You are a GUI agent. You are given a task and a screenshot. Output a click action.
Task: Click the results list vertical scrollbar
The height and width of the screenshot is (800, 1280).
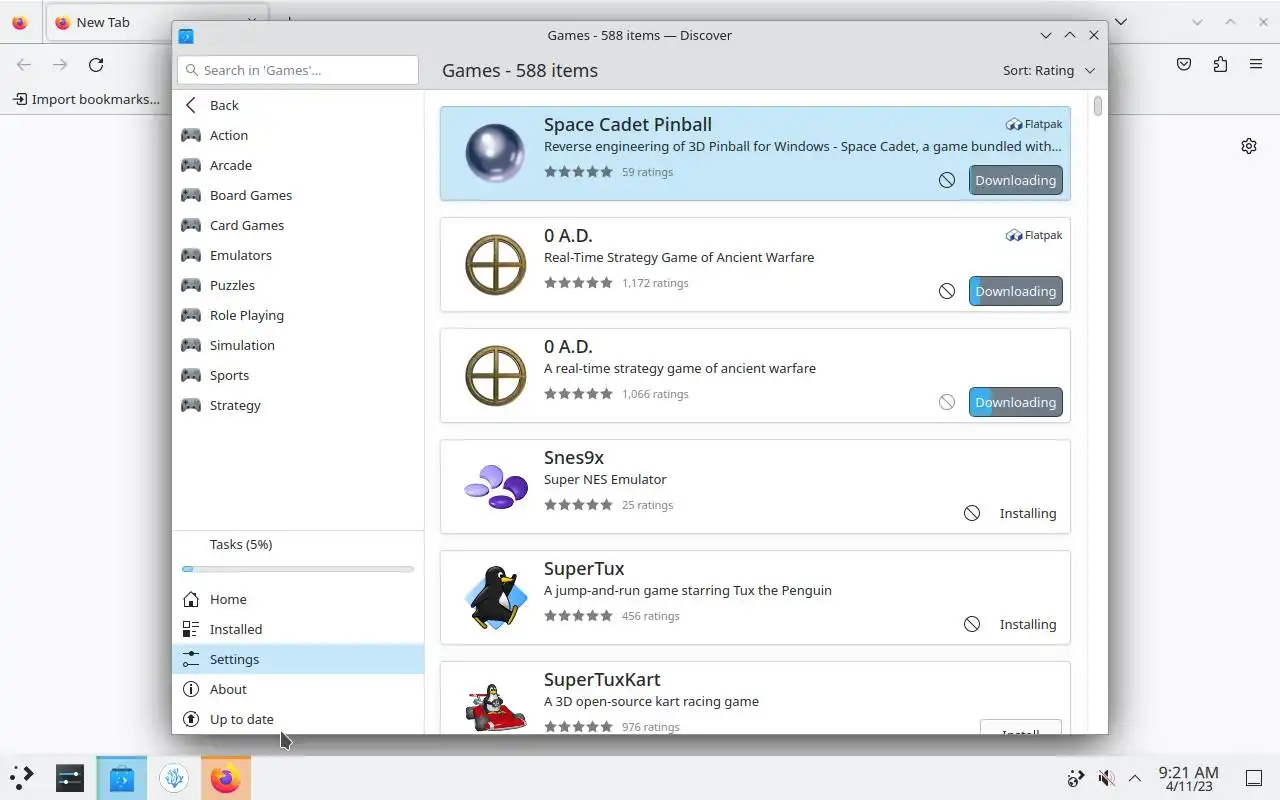tap(1098, 106)
